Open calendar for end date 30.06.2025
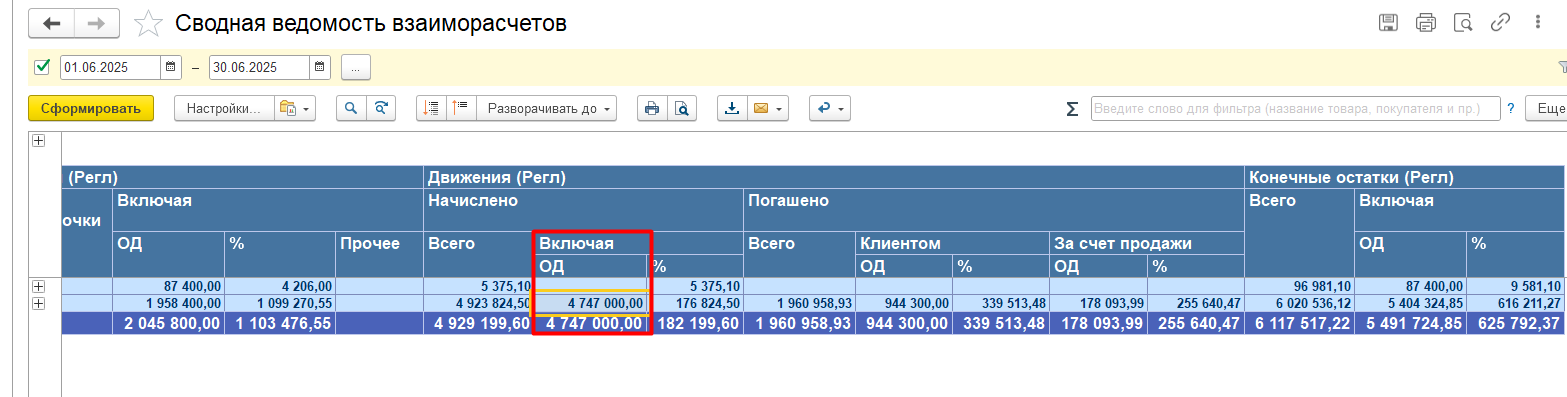 pyautogui.click(x=319, y=67)
